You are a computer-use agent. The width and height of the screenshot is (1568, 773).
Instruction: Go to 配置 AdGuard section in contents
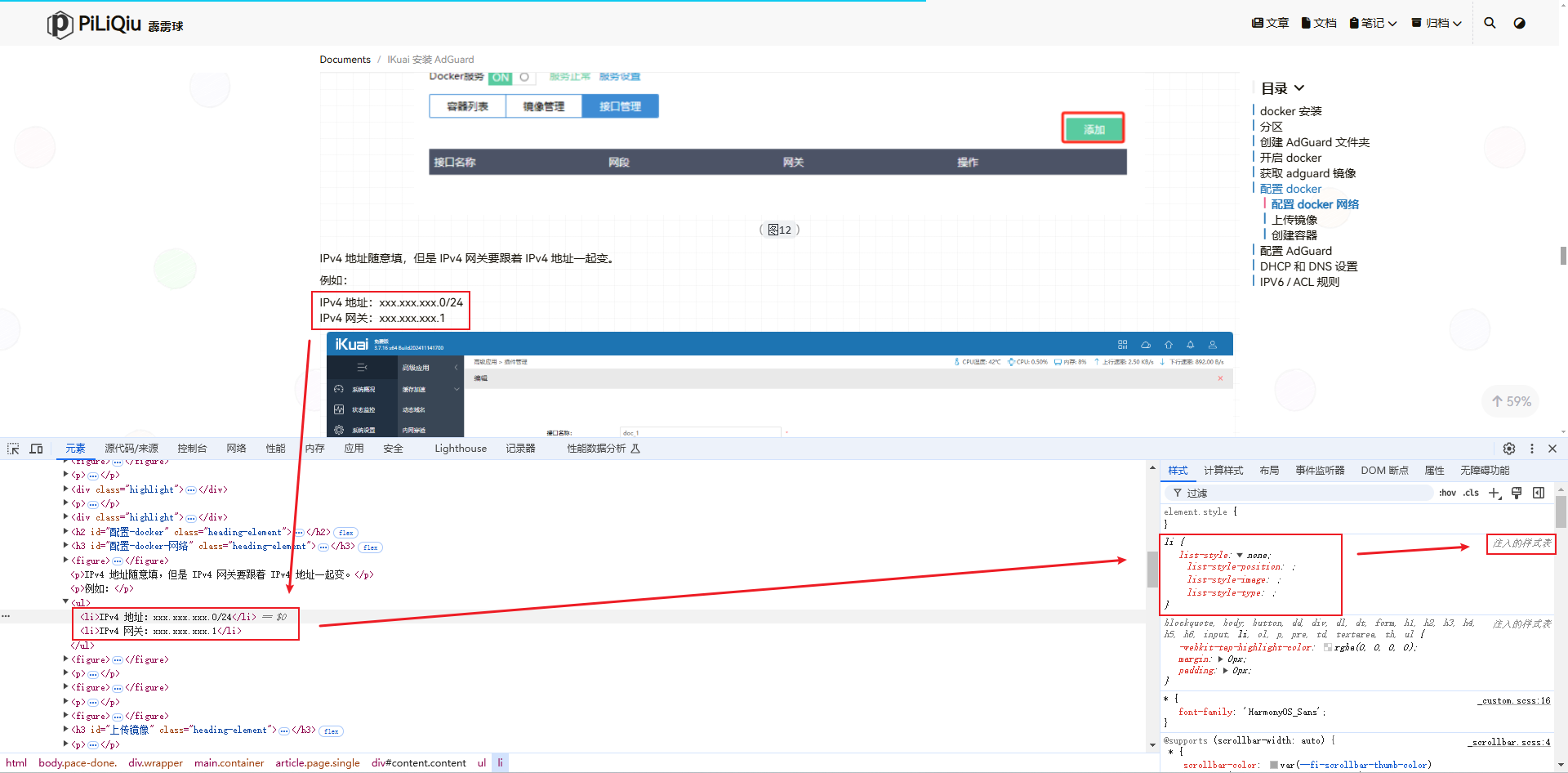tap(1295, 251)
